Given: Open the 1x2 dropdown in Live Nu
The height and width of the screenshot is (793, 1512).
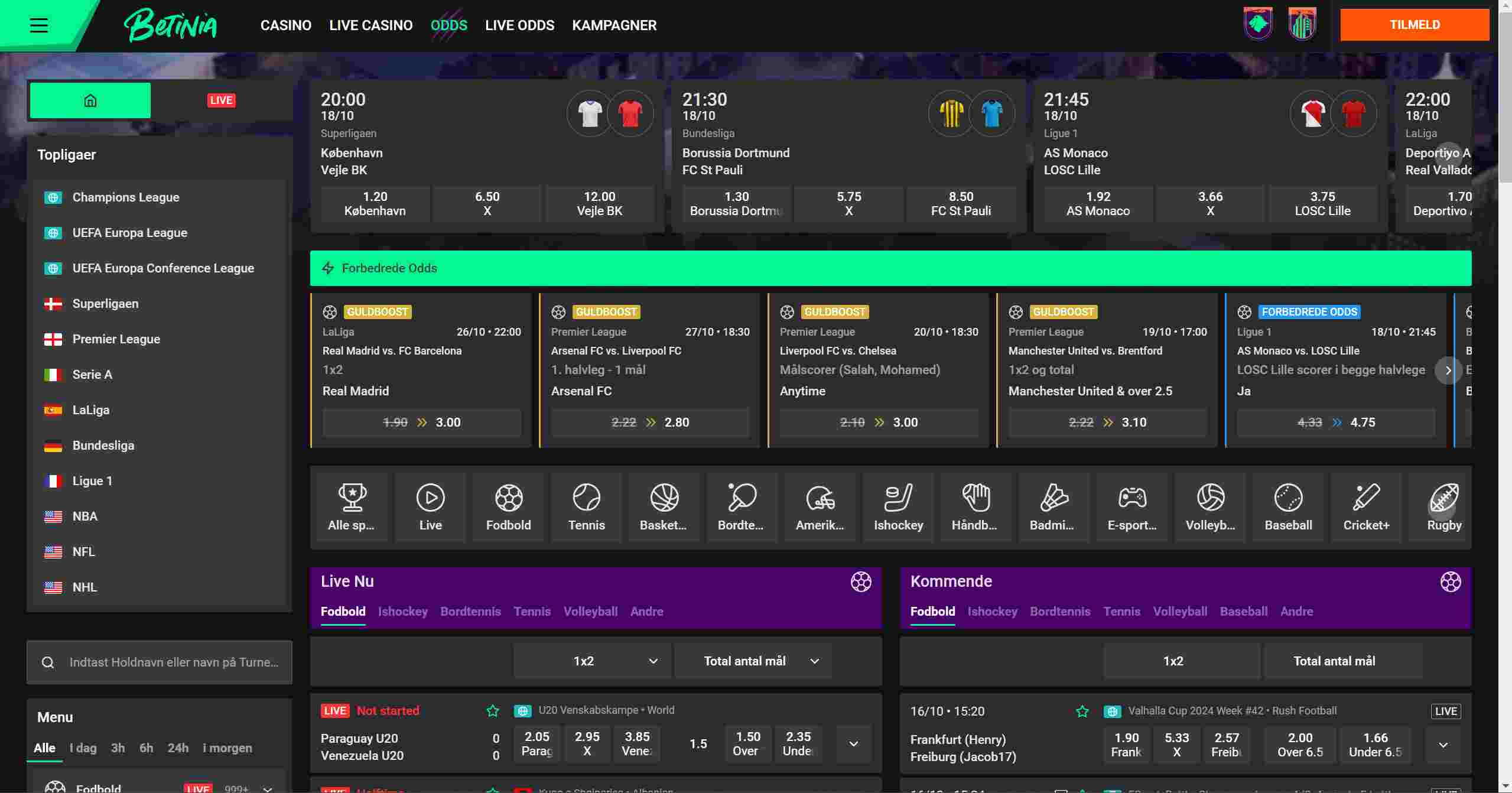Looking at the screenshot, I should [592, 661].
